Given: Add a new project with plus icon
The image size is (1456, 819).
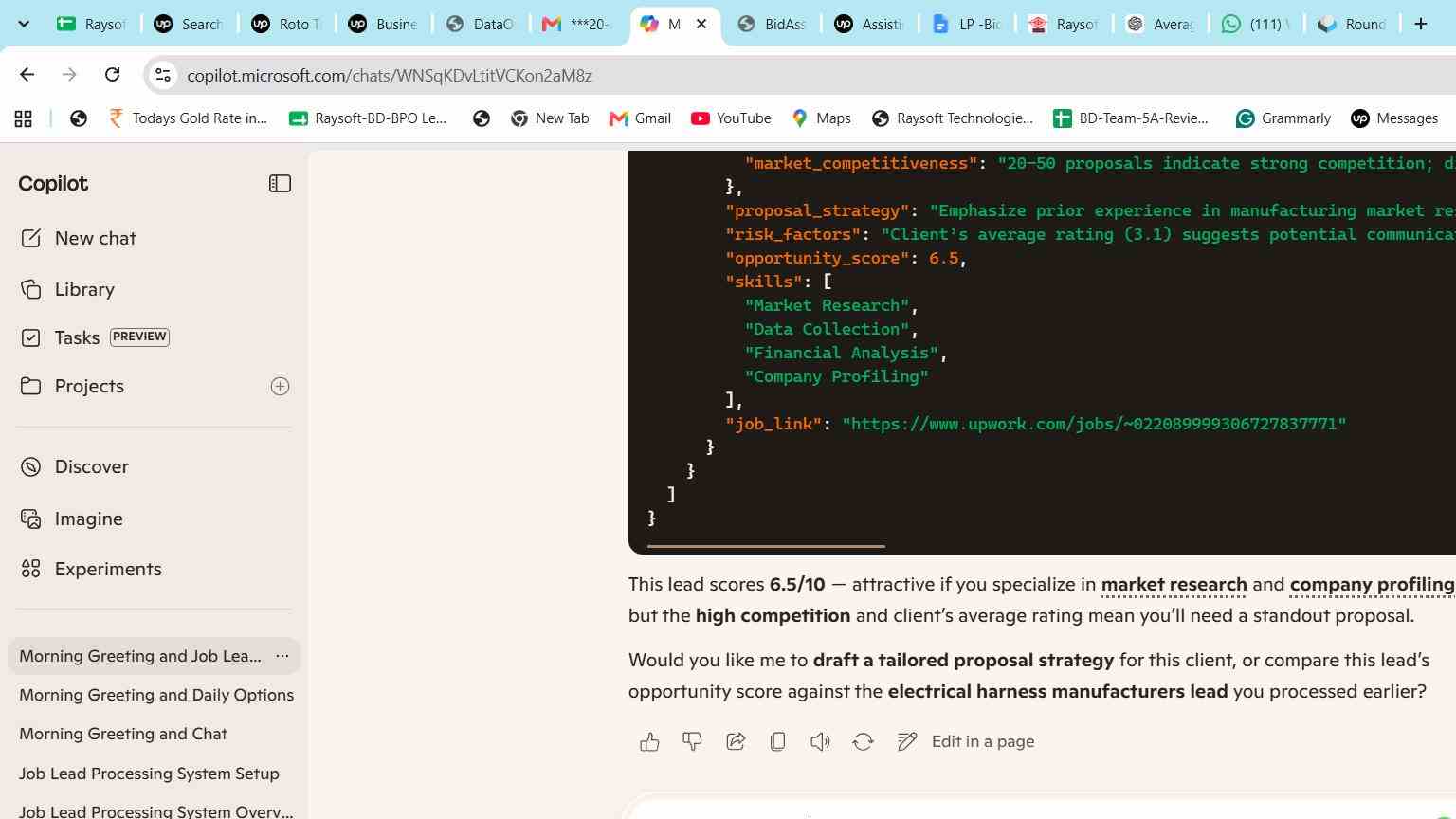Looking at the screenshot, I should (x=280, y=386).
